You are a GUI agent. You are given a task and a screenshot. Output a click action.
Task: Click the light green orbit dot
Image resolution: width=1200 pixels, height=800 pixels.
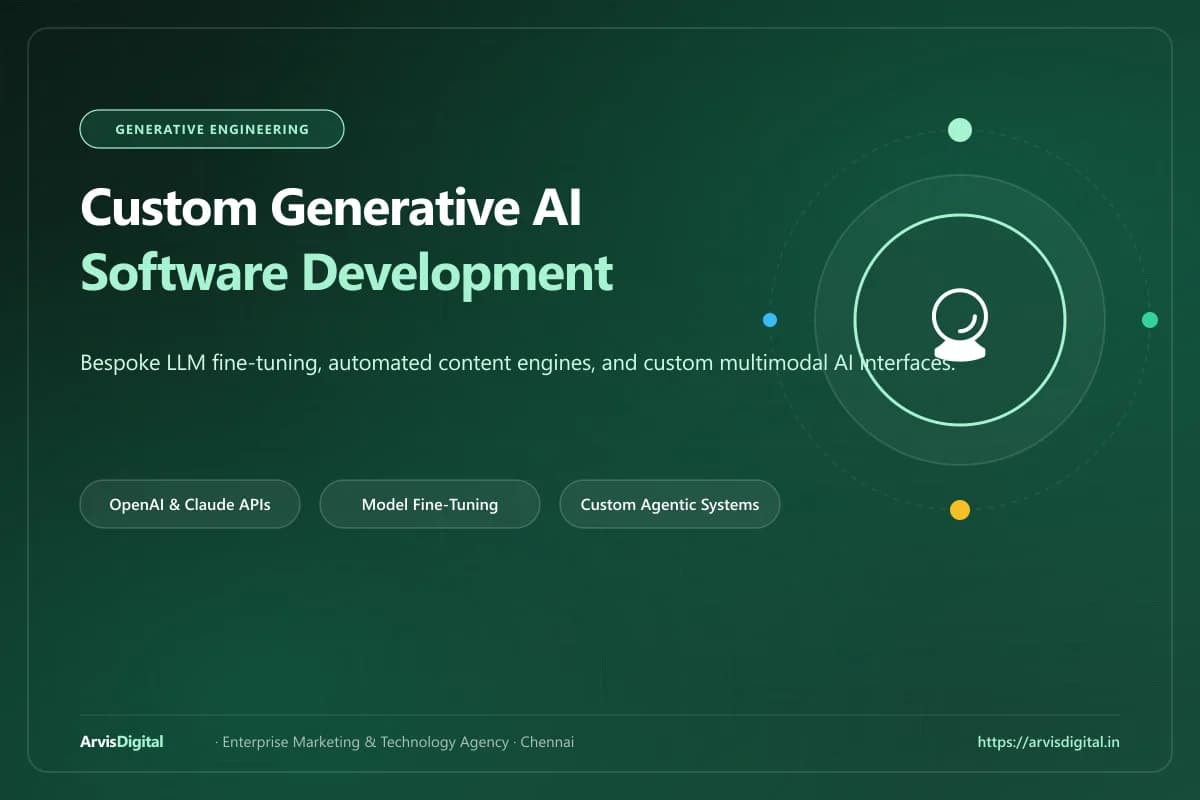tap(960, 129)
